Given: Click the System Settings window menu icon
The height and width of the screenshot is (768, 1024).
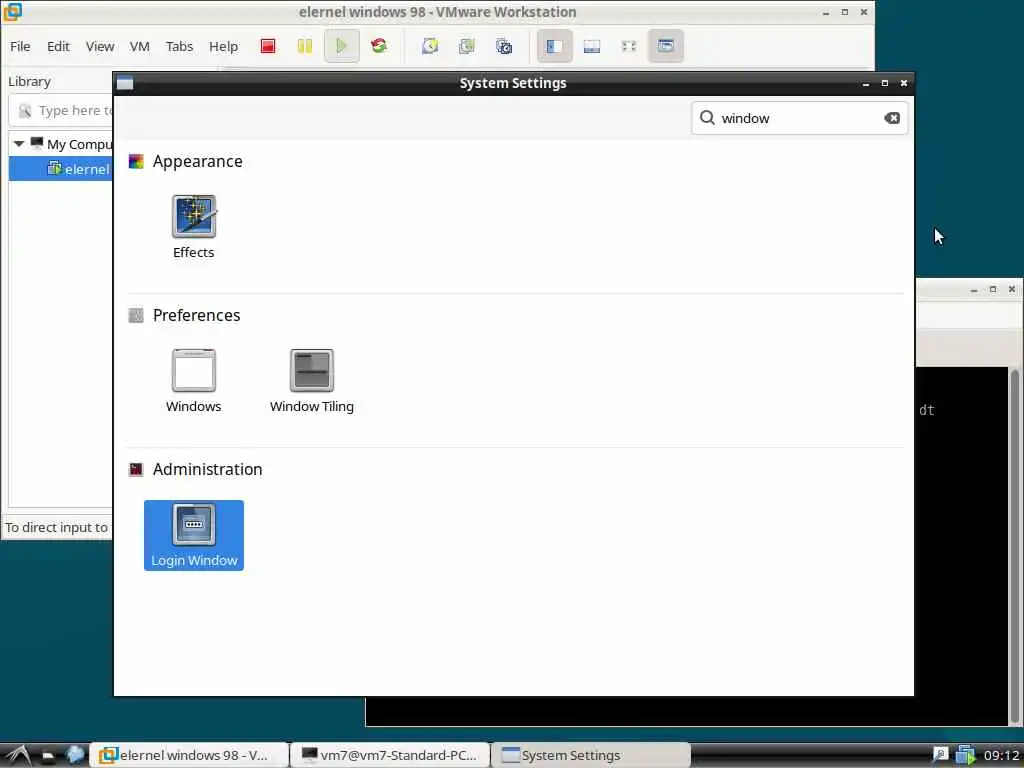Looking at the screenshot, I should coord(125,83).
